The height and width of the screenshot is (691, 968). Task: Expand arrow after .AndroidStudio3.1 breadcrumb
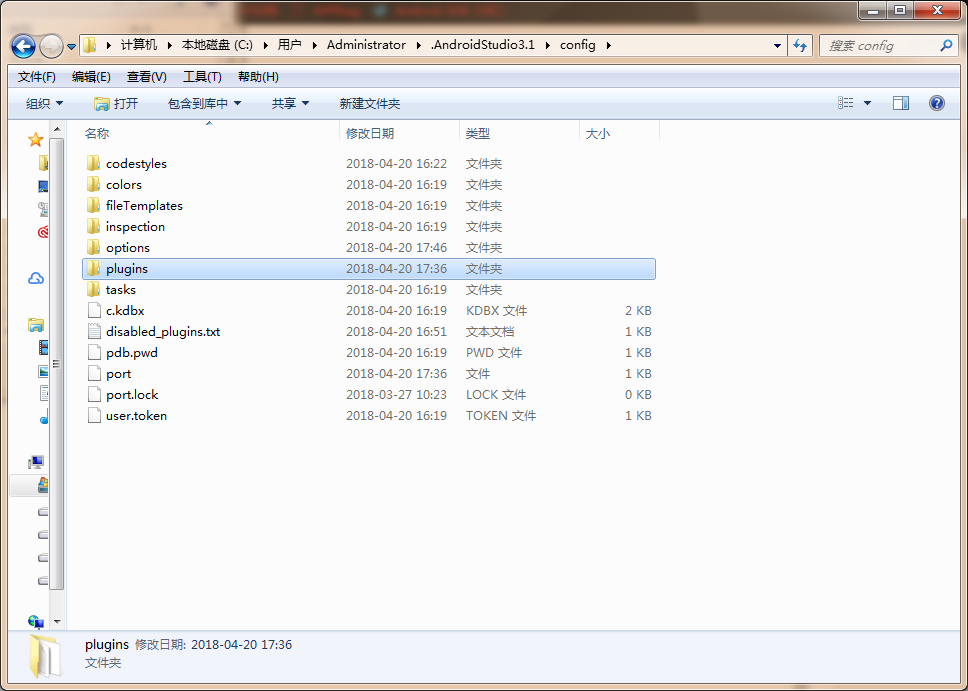tap(548, 45)
